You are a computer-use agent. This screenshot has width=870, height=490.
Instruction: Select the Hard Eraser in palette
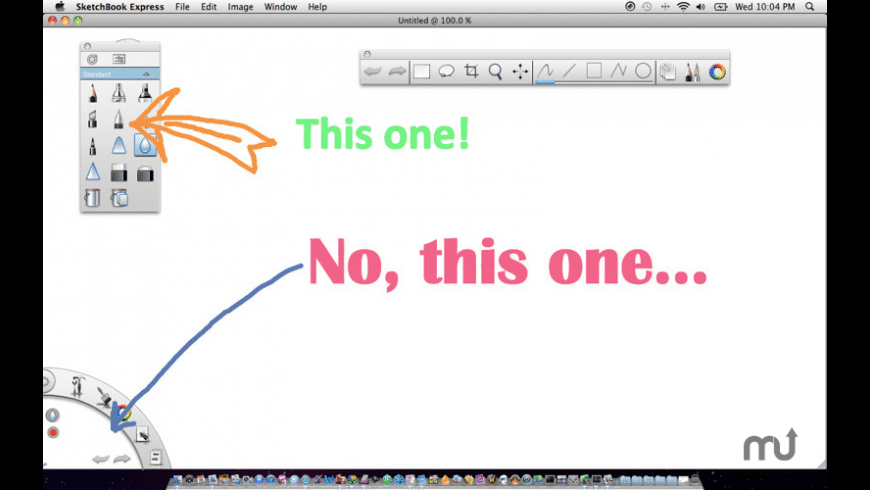click(119, 173)
